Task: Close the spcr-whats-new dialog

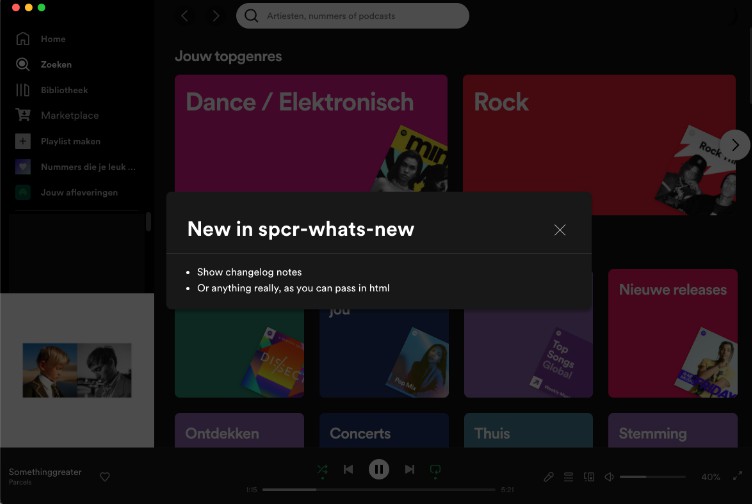Action: (559, 230)
